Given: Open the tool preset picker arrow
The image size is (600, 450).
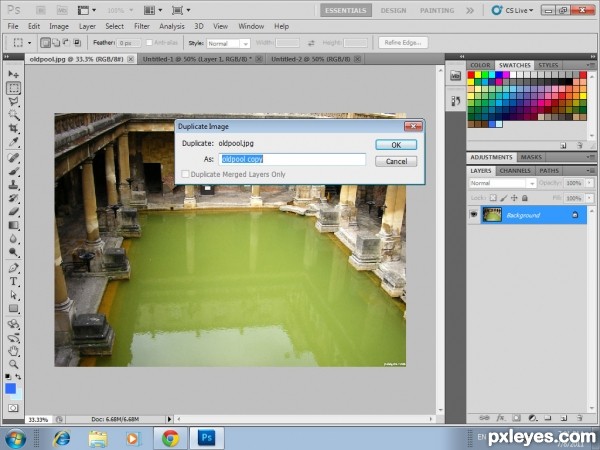Looking at the screenshot, I should click(29, 42).
